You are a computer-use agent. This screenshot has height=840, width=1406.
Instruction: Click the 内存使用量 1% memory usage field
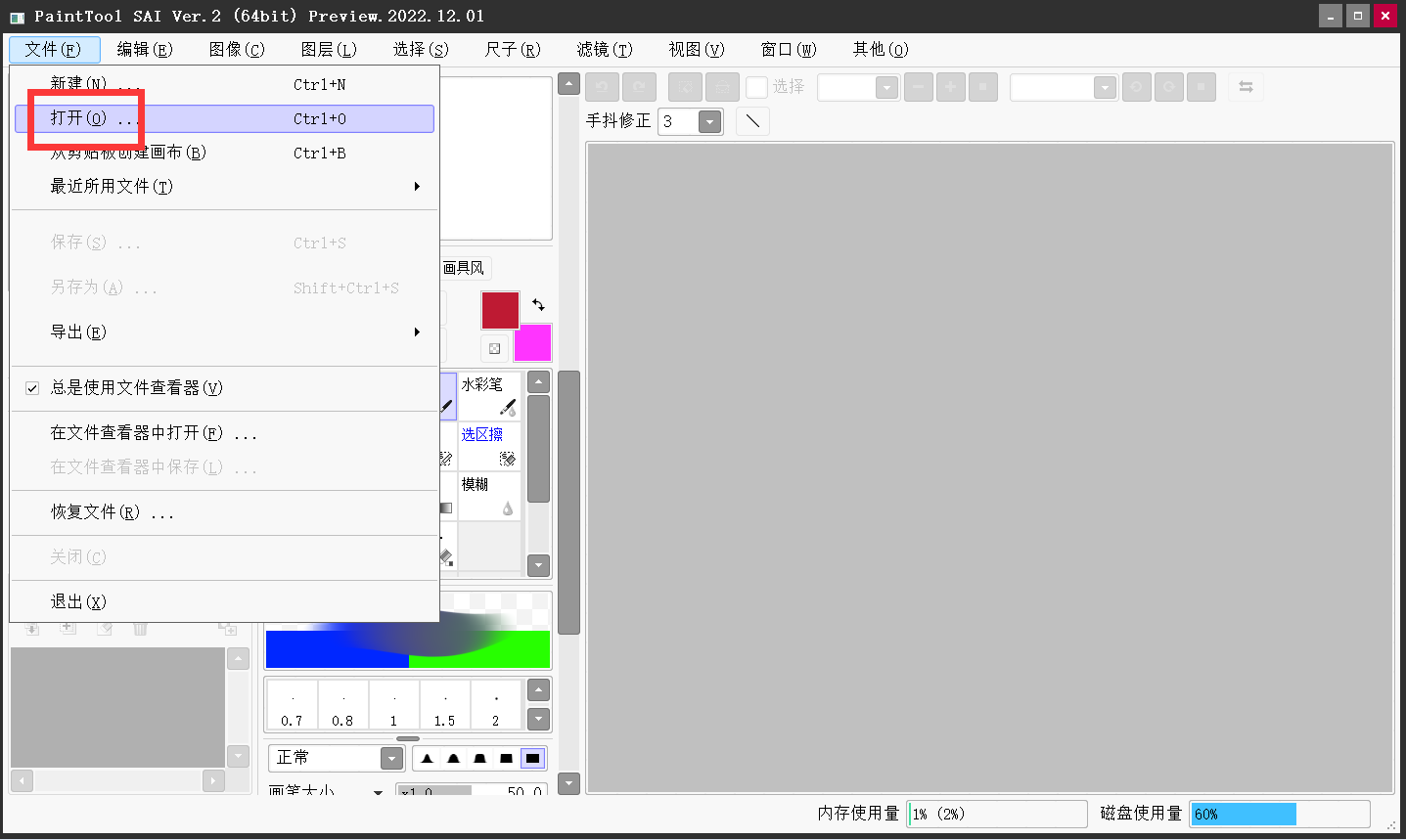(x=997, y=814)
